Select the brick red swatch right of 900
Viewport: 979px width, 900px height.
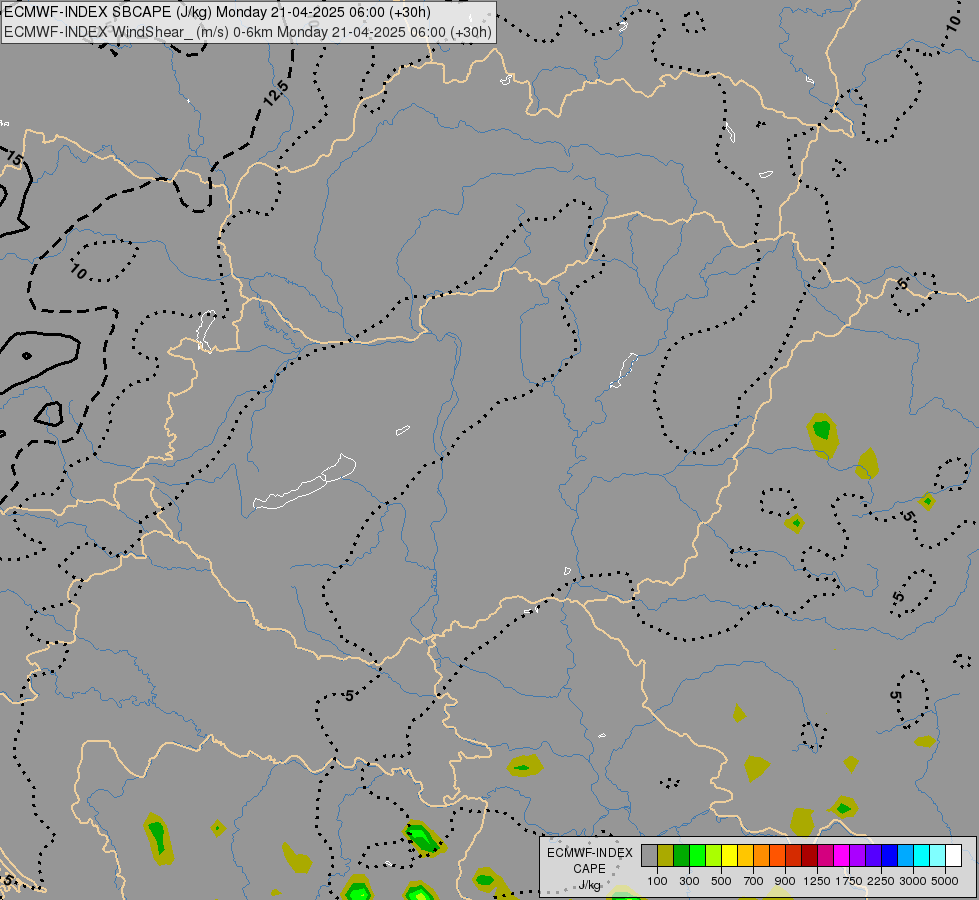(794, 856)
